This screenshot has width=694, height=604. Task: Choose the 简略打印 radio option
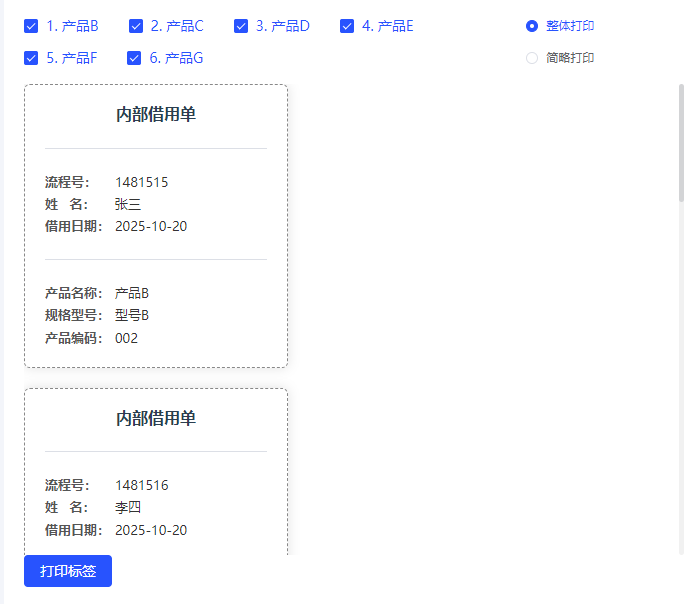pyautogui.click(x=532, y=58)
